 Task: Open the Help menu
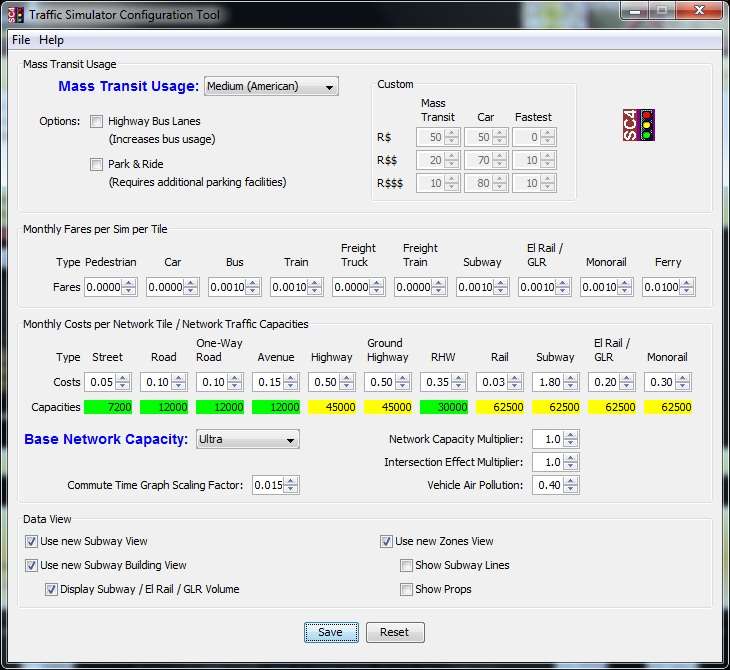[x=51, y=40]
